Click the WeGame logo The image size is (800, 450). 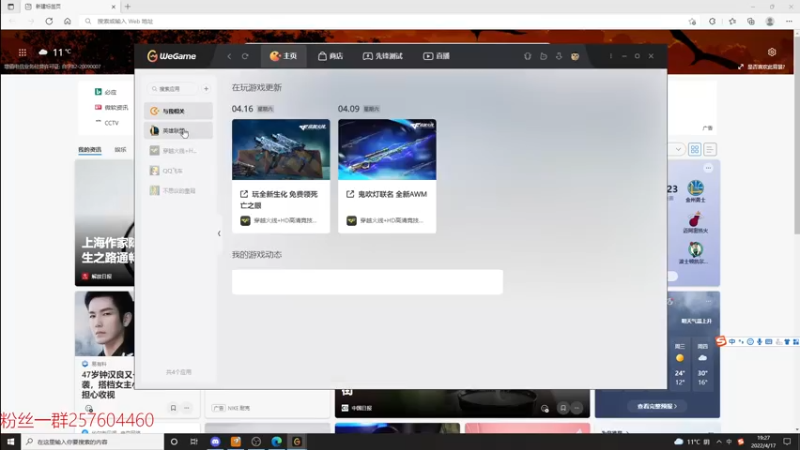171,56
